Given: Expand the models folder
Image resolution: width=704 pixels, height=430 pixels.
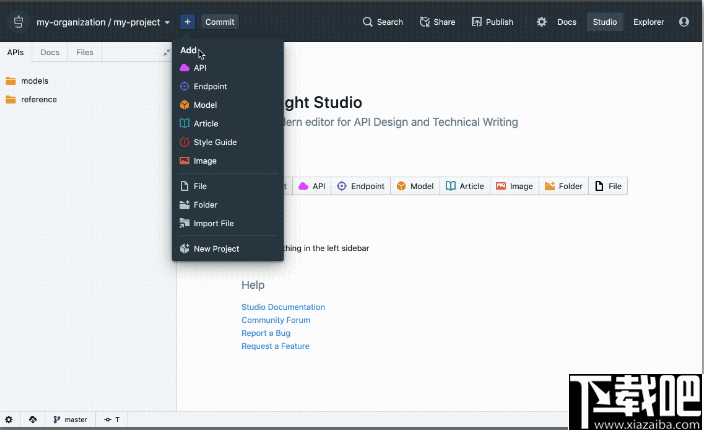Looking at the screenshot, I should tap(27, 81).
